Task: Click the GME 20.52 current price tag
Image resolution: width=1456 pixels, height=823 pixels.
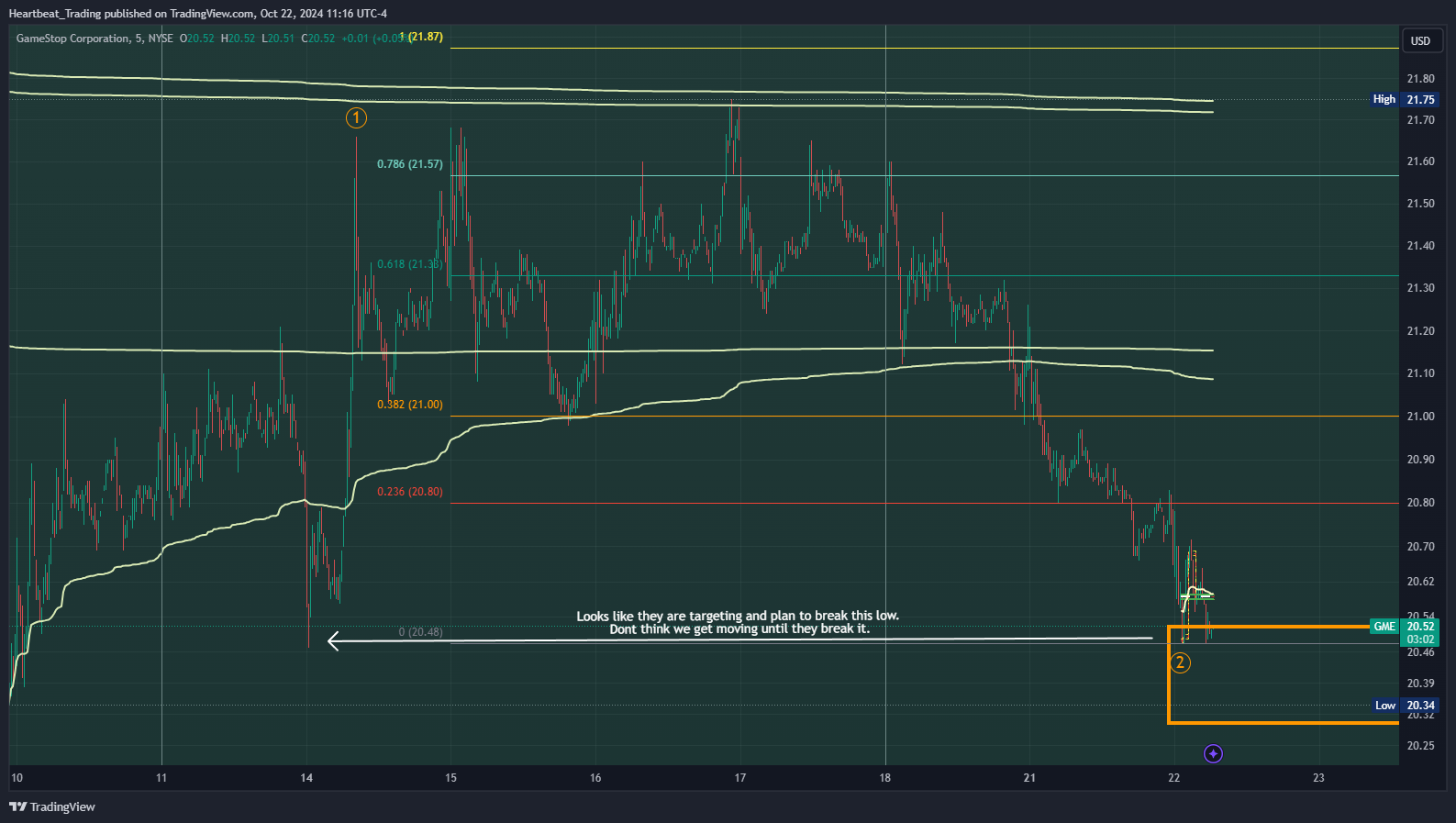Action: tap(1405, 627)
